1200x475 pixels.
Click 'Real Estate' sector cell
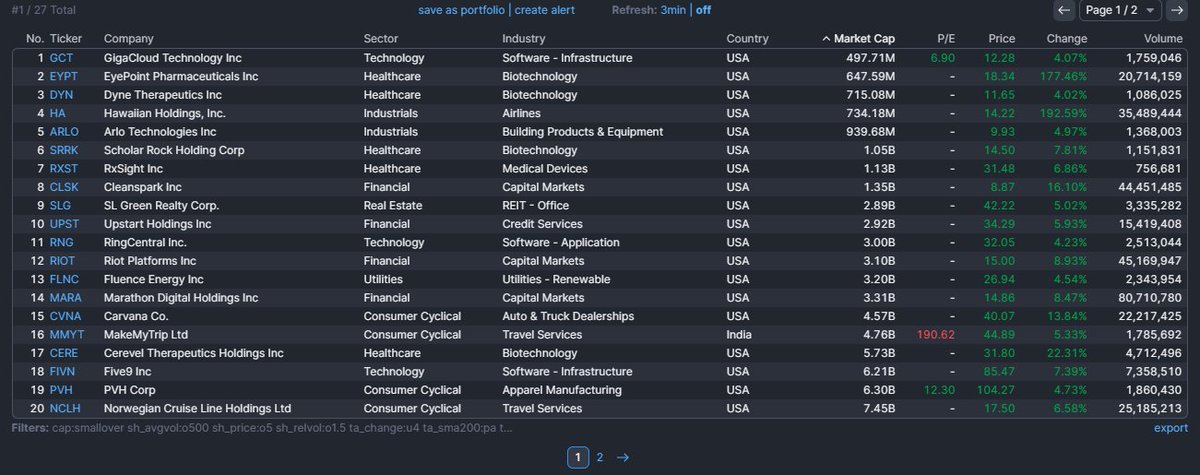coord(393,205)
